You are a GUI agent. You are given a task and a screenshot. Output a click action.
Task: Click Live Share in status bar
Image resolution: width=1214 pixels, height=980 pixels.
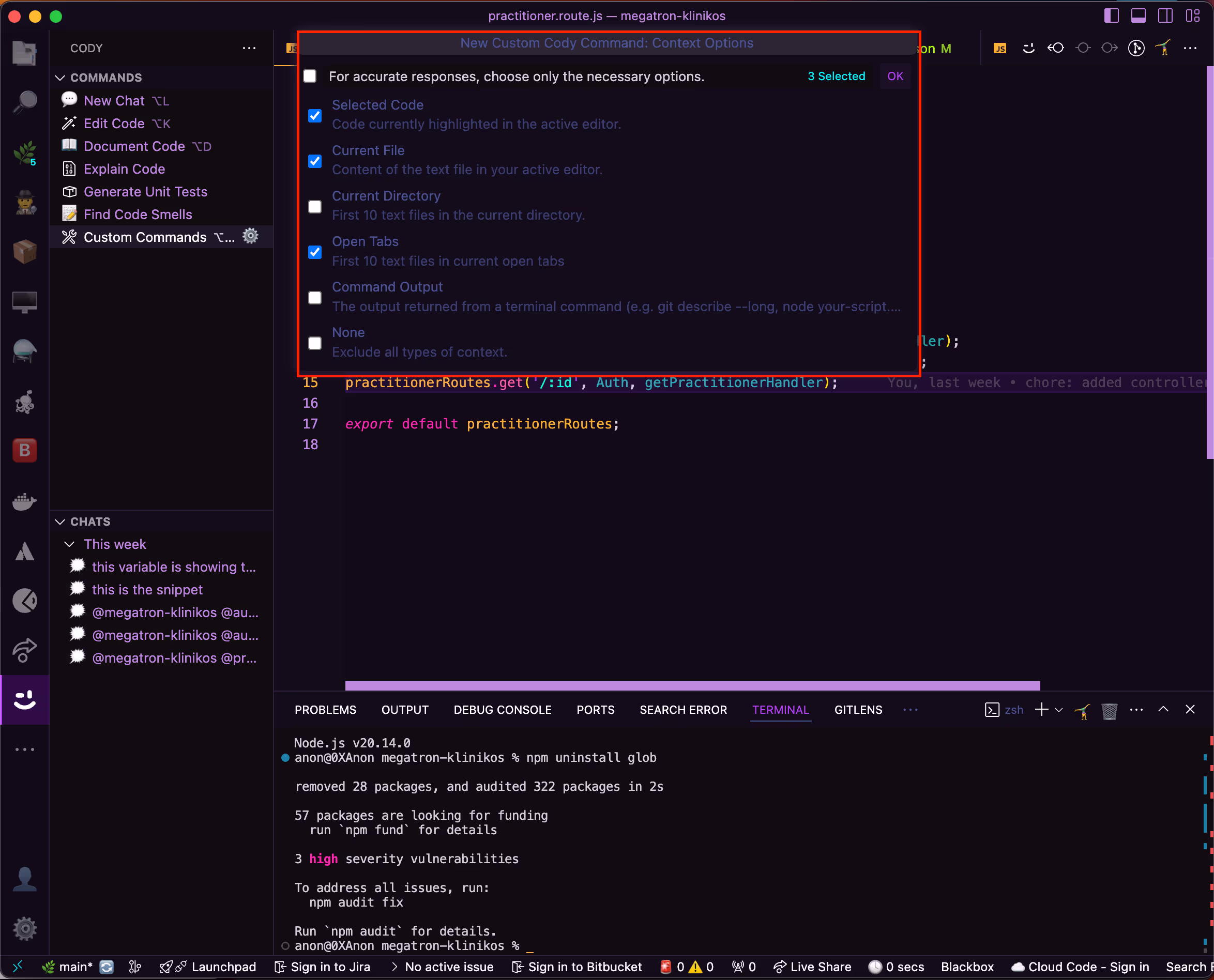coord(812,967)
